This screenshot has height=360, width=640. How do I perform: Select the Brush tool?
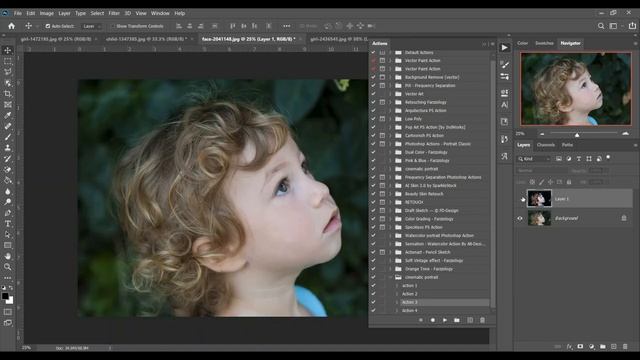[x=8, y=137]
